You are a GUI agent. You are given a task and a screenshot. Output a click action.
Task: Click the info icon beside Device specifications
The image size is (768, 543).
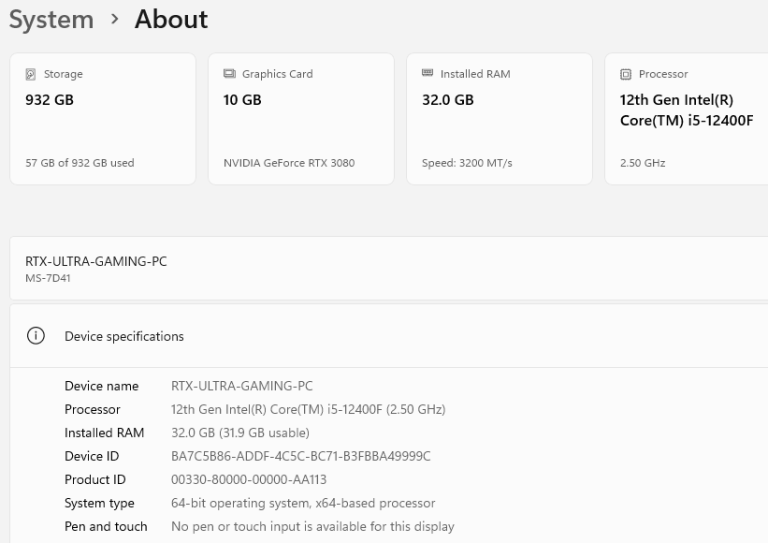(36, 336)
